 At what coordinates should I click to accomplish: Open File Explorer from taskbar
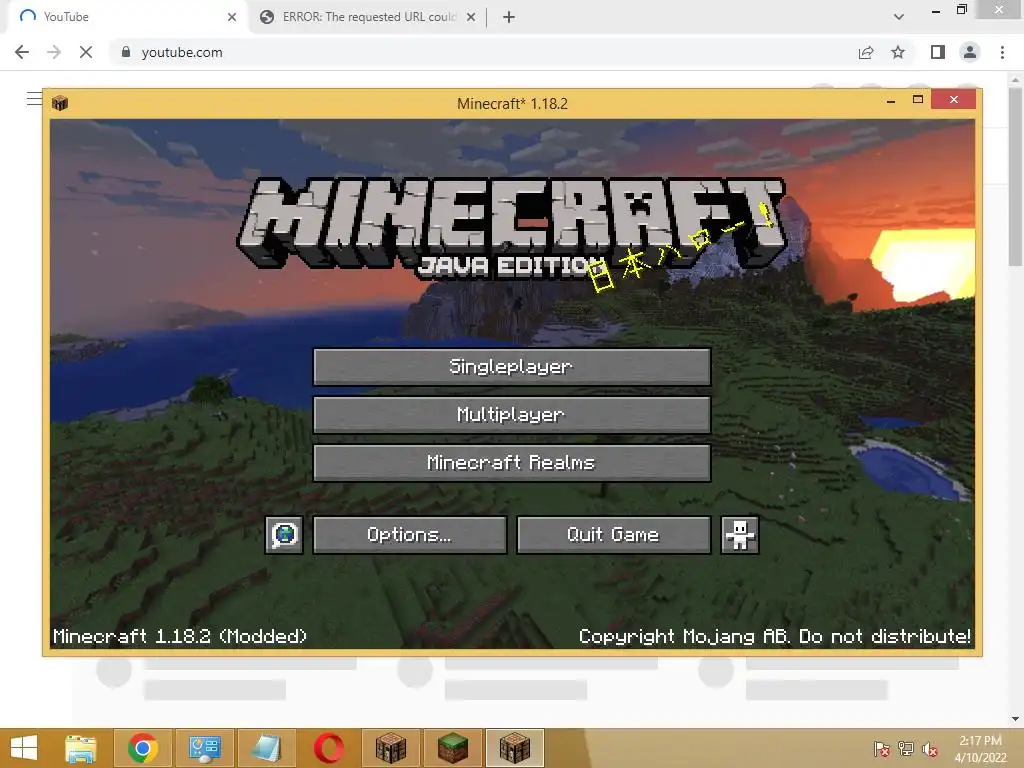[x=81, y=748]
